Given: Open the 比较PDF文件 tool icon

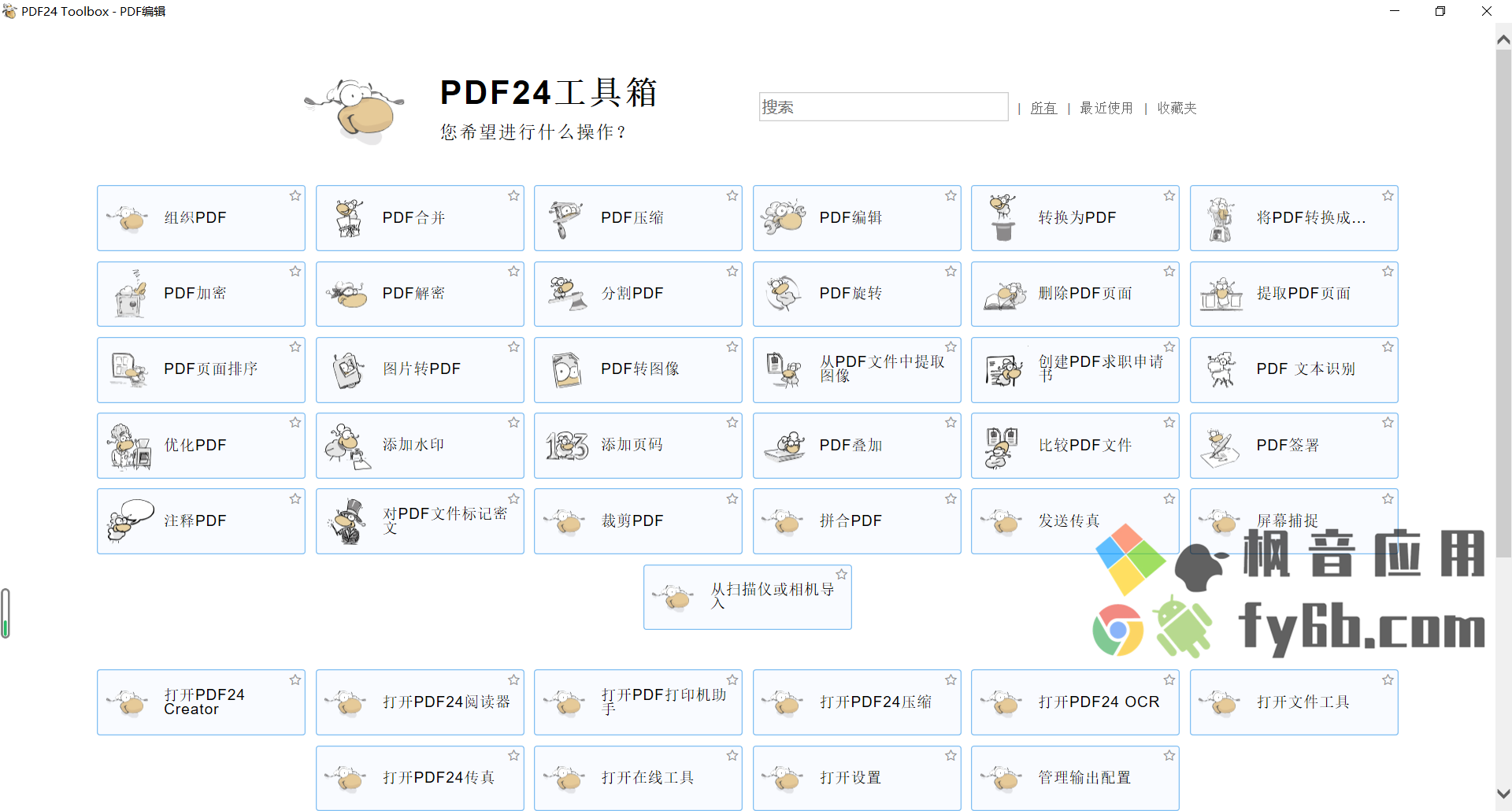Looking at the screenshot, I should click(1002, 447).
